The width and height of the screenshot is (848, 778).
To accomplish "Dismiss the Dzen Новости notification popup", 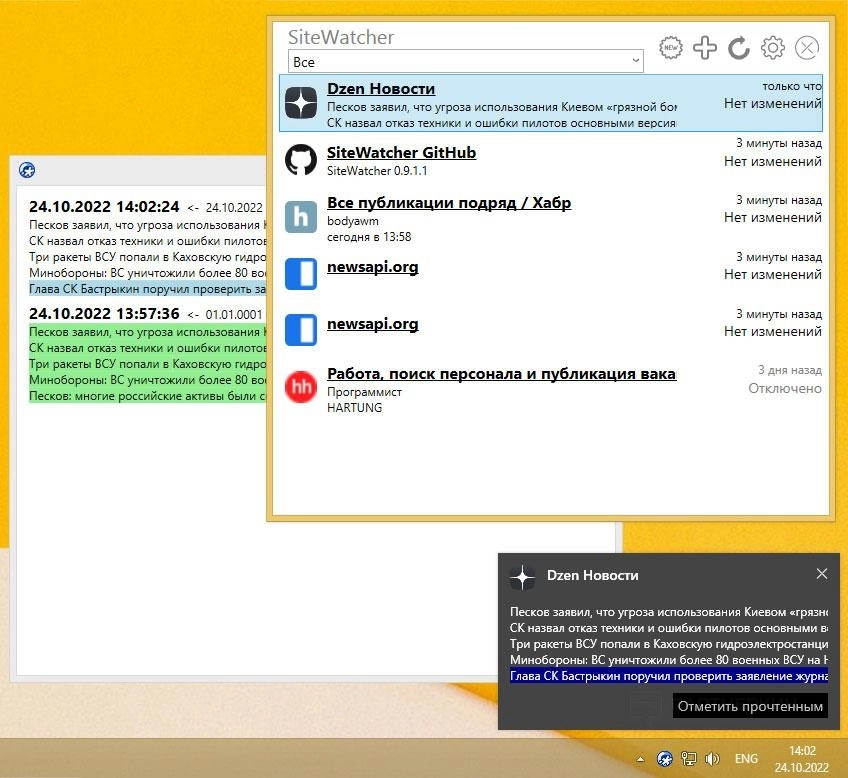I will coord(822,574).
